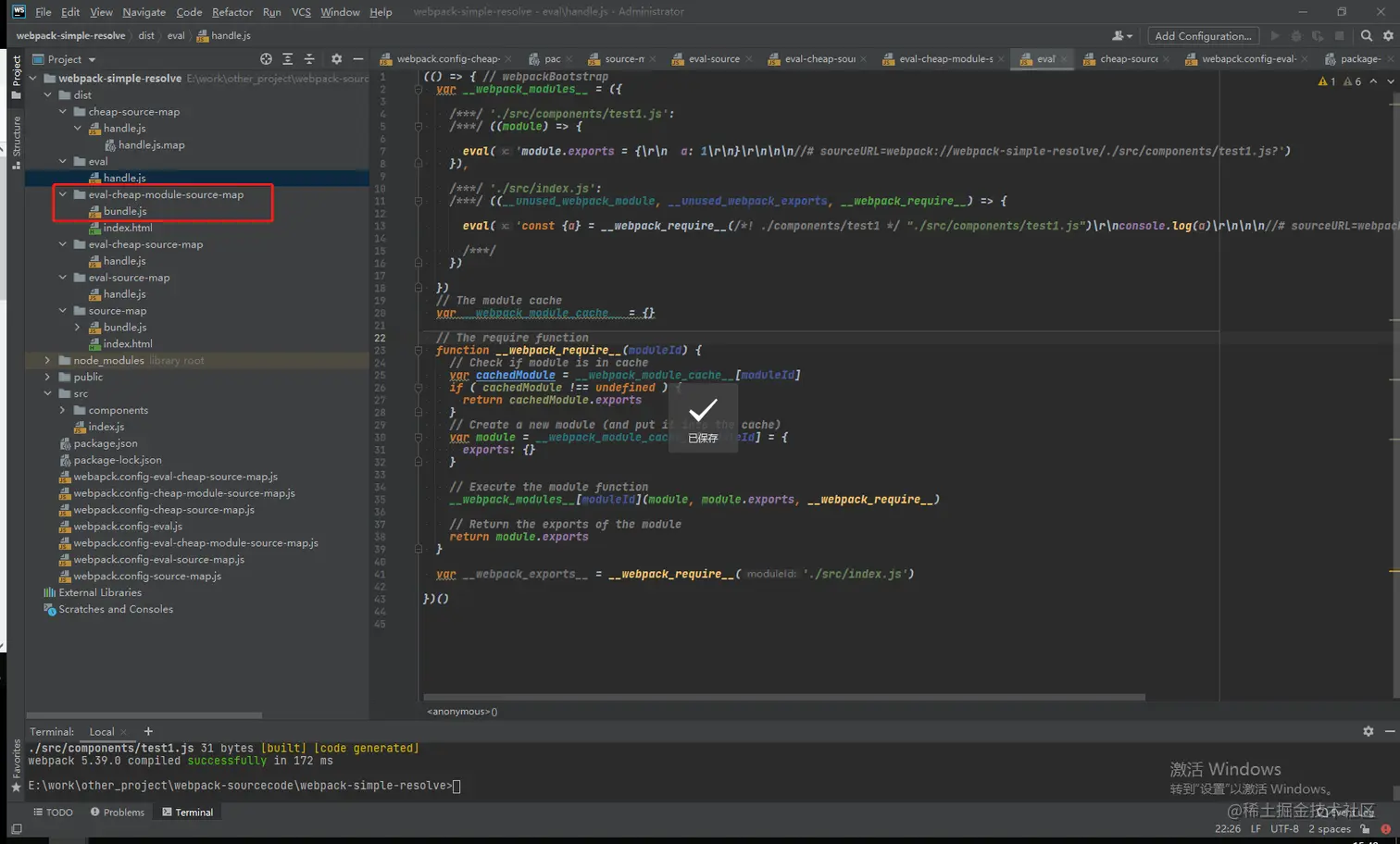
Task: Expand the node_modules folder
Action: (48, 361)
